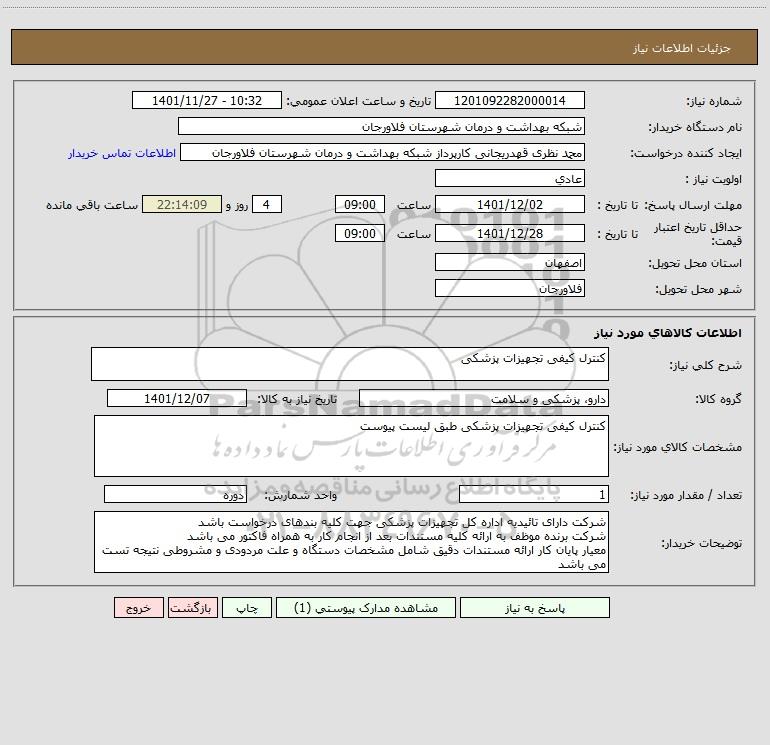Click the unit of measure field دوره
The image size is (770, 745).
[175, 495]
